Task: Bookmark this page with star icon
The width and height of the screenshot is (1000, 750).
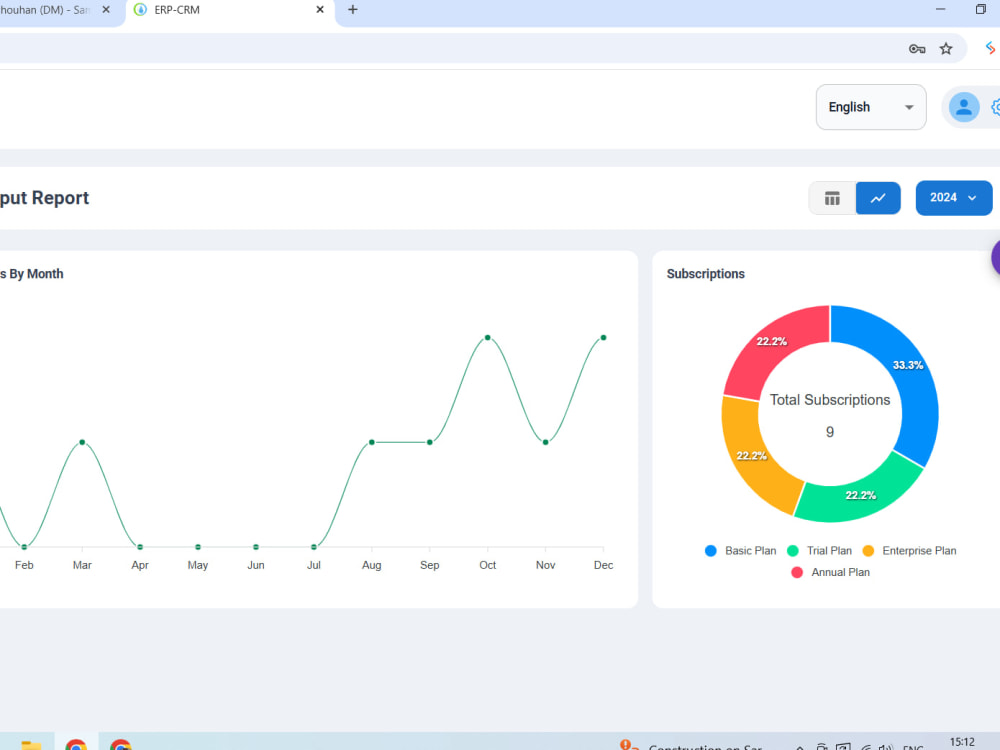Action: [x=946, y=48]
